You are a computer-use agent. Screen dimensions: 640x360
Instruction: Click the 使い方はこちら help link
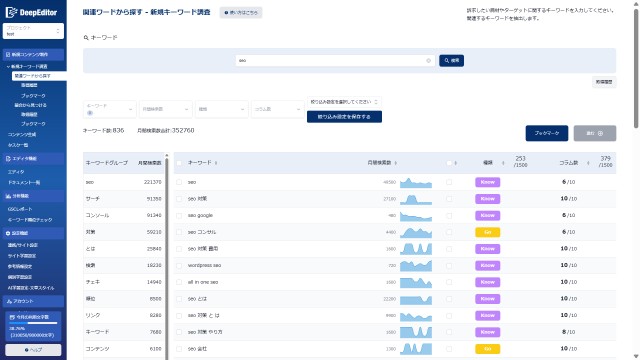pyautogui.click(x=241, y=13)
